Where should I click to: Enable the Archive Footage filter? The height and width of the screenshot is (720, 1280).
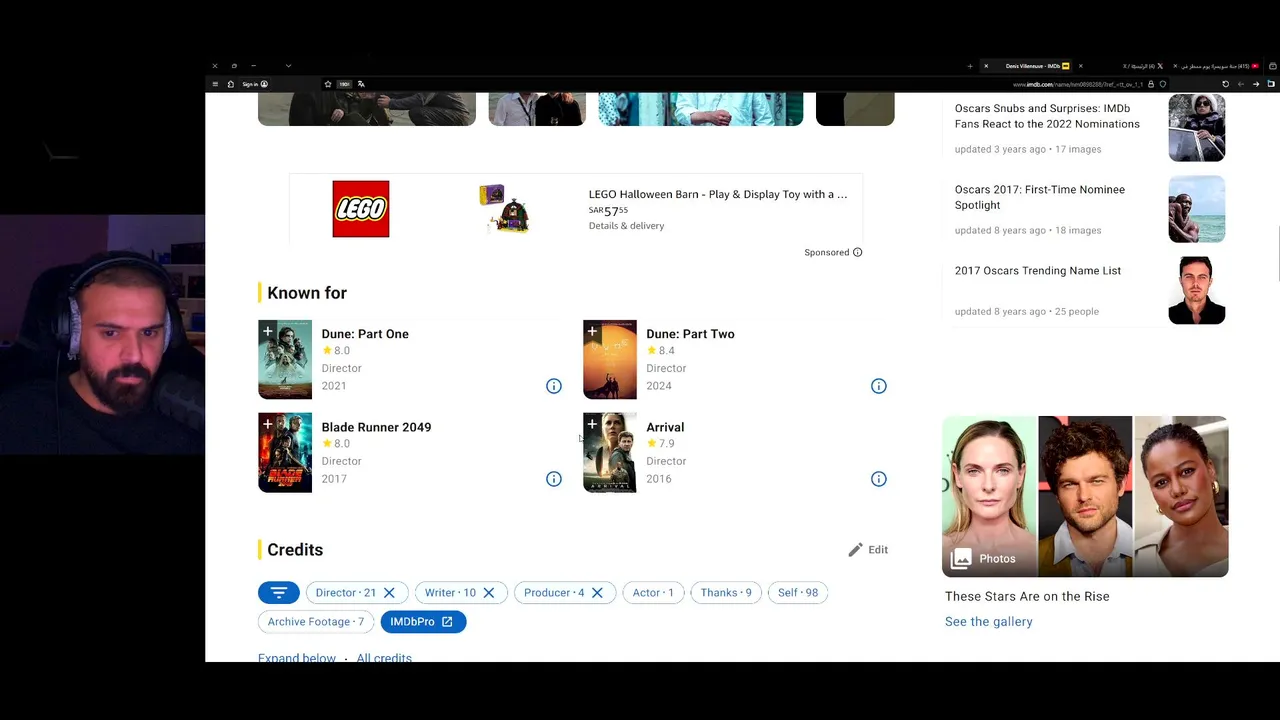click(x=316, y=622)
